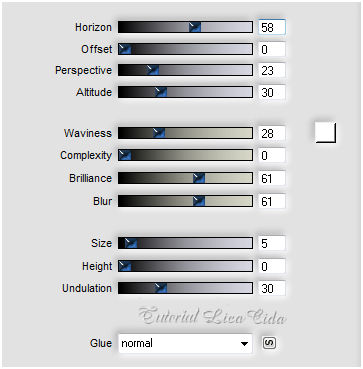Click the Brilliance slider handle
The image size is (363, 369).
click(x=199, y=178)
